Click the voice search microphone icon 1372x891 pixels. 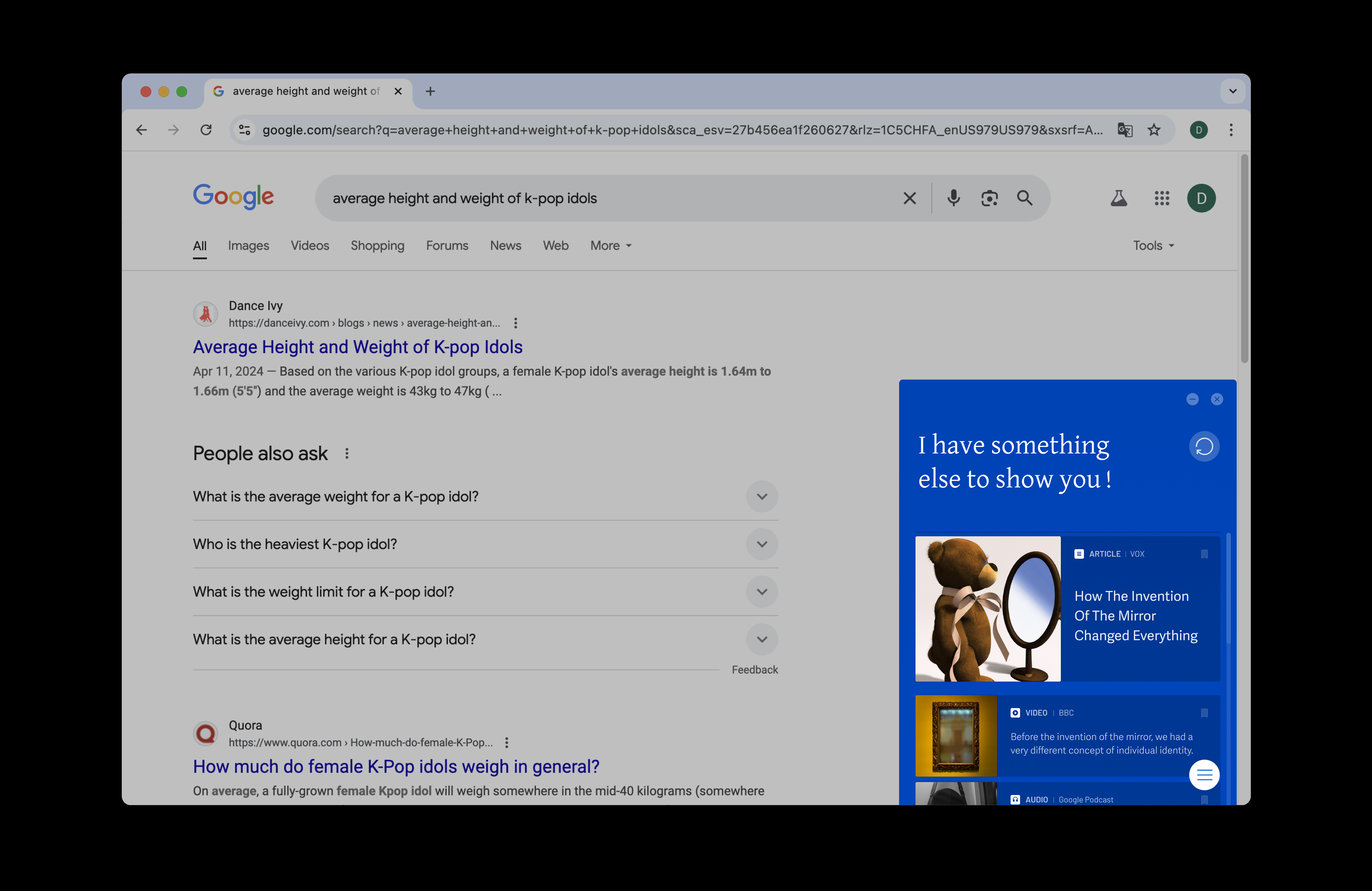coord(954,198)
